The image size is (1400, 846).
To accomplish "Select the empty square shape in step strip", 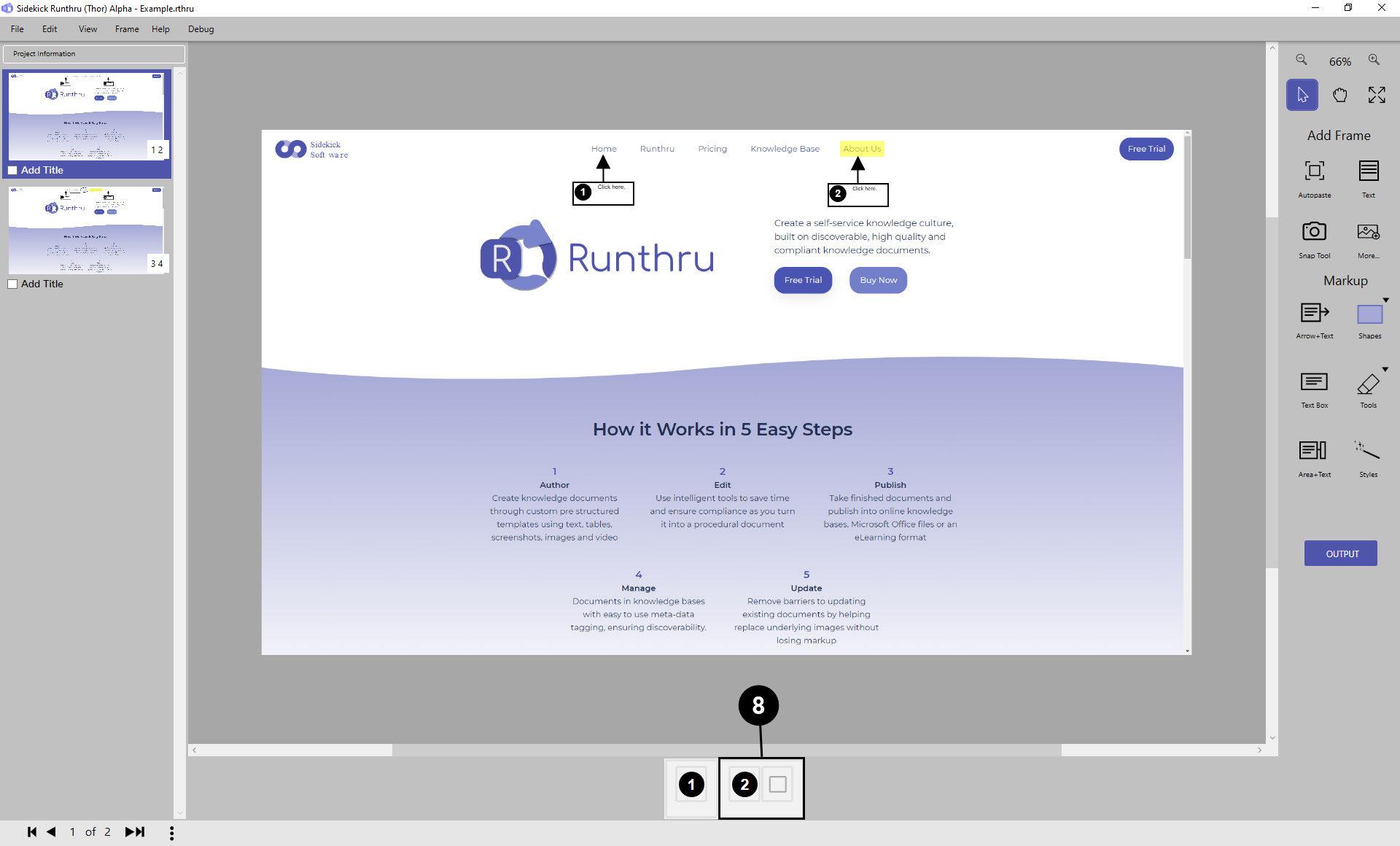I will [778, 785].
